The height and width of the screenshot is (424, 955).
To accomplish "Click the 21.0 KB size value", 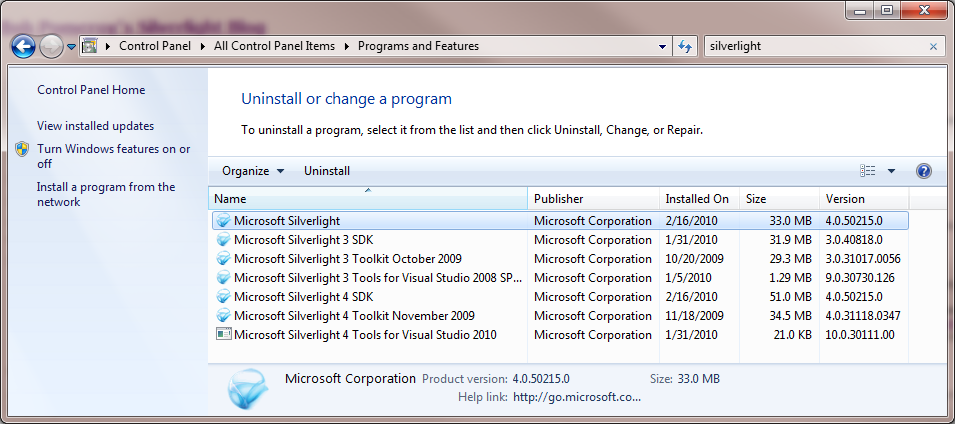I will [x=791, y=334].
